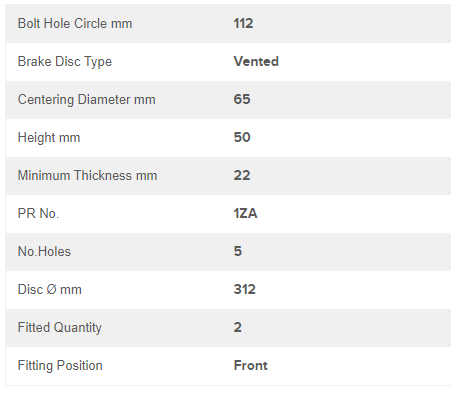Select the 312 disc diameter value

pos(245,289)
